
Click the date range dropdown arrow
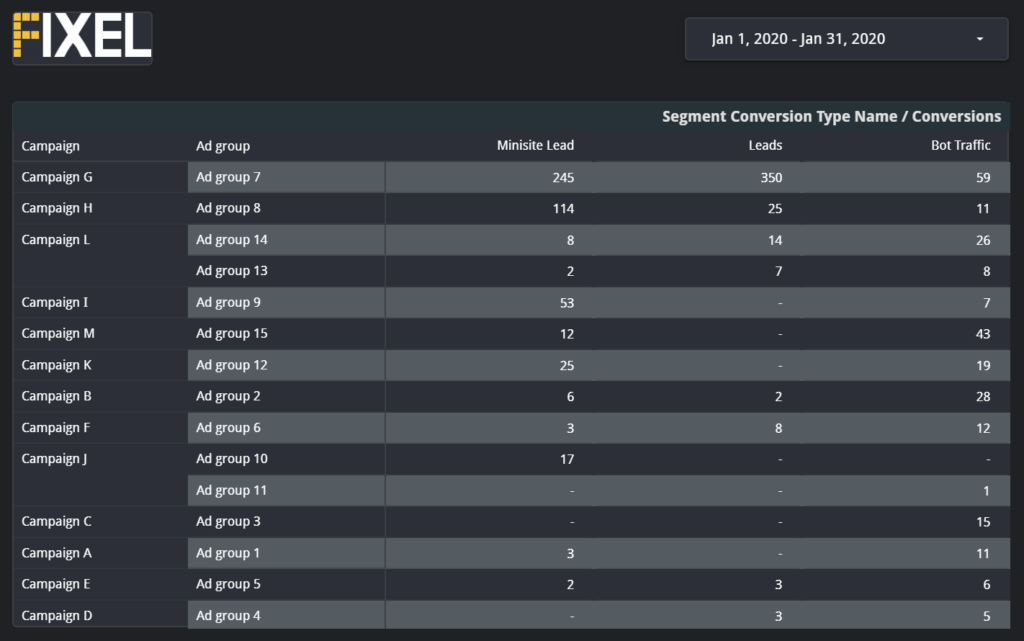(980, 39)
